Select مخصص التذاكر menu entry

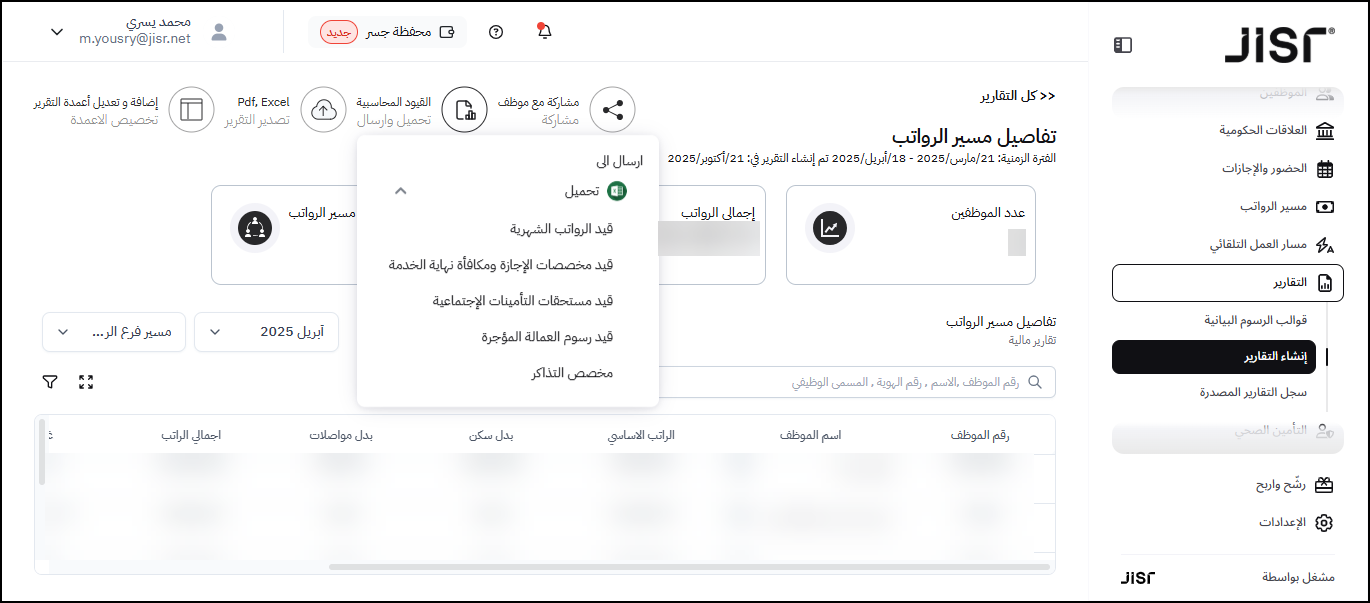click(572, 373)
